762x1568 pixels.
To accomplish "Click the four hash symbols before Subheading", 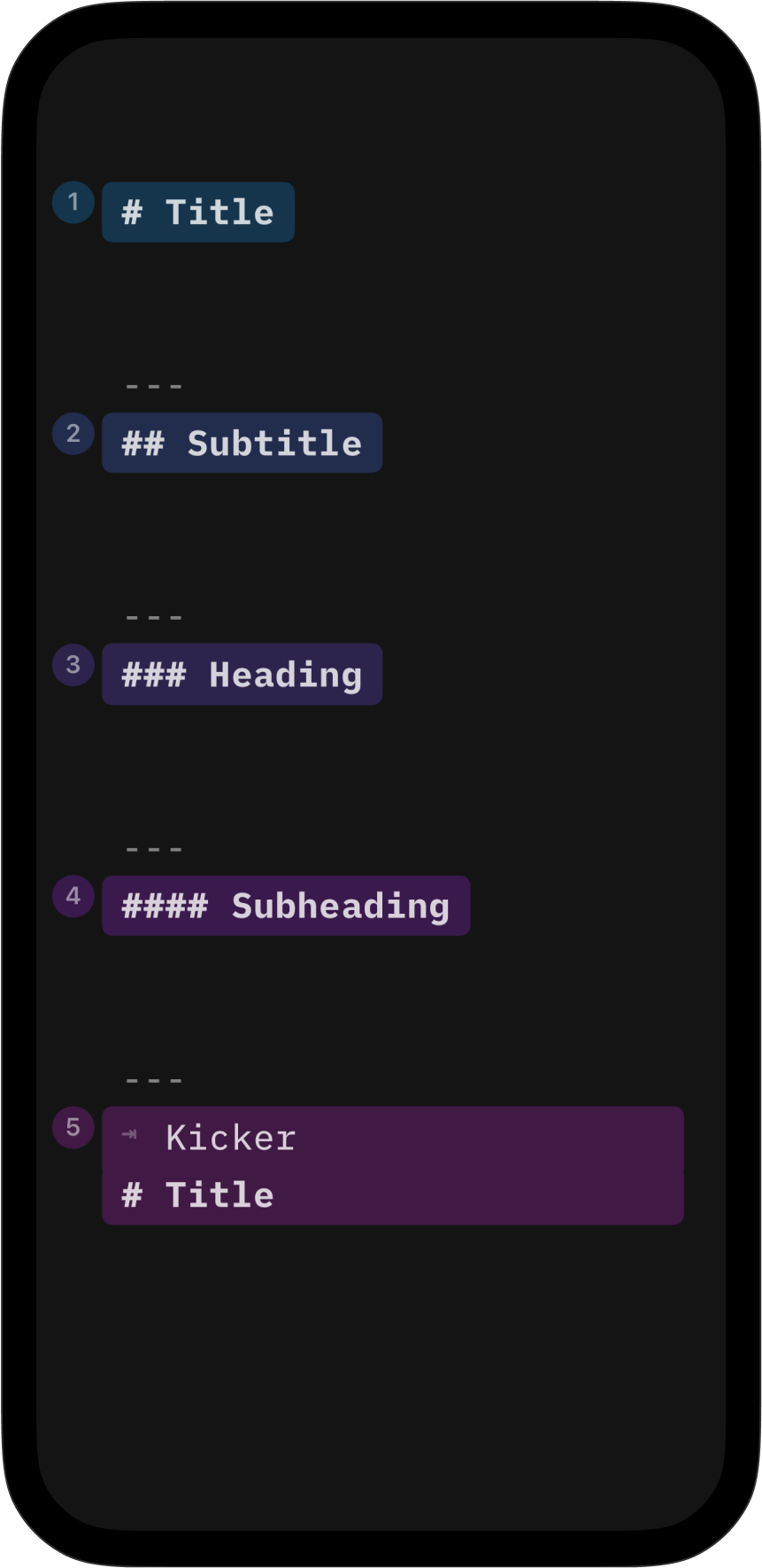I will (x=165, y=907).
